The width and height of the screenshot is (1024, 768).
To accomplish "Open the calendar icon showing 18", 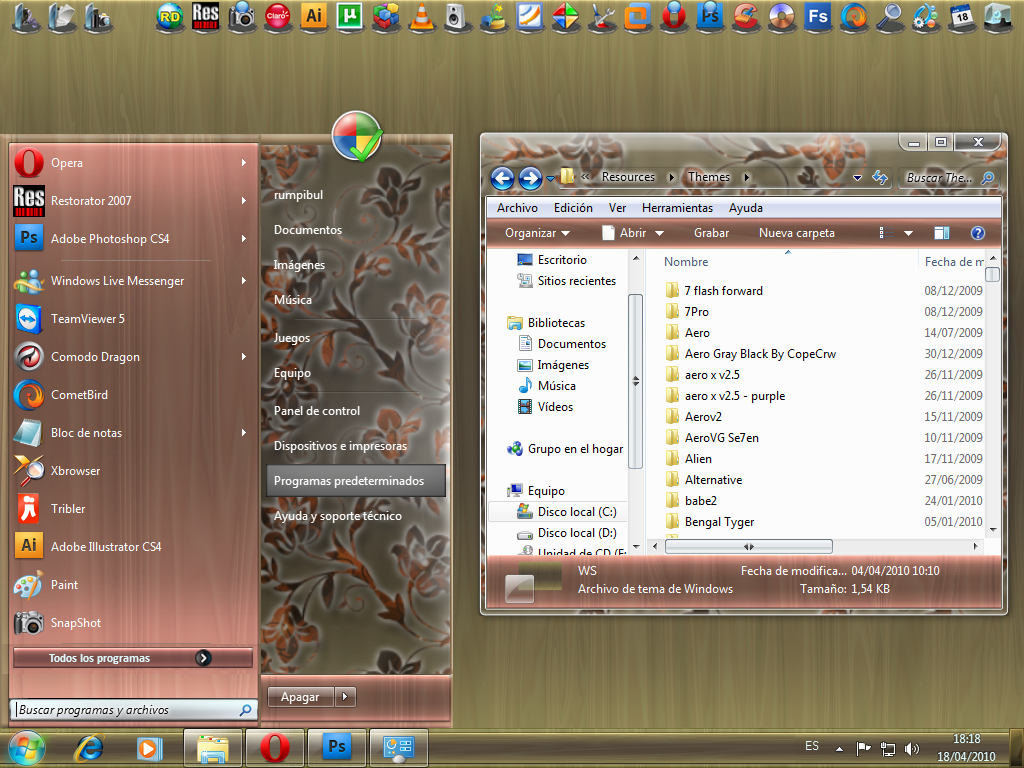I will [961, 16].
